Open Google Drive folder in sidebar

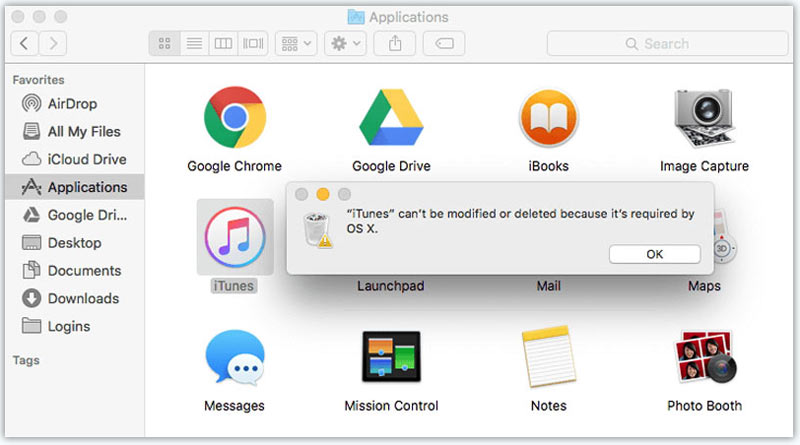click(x=74, y=215)
